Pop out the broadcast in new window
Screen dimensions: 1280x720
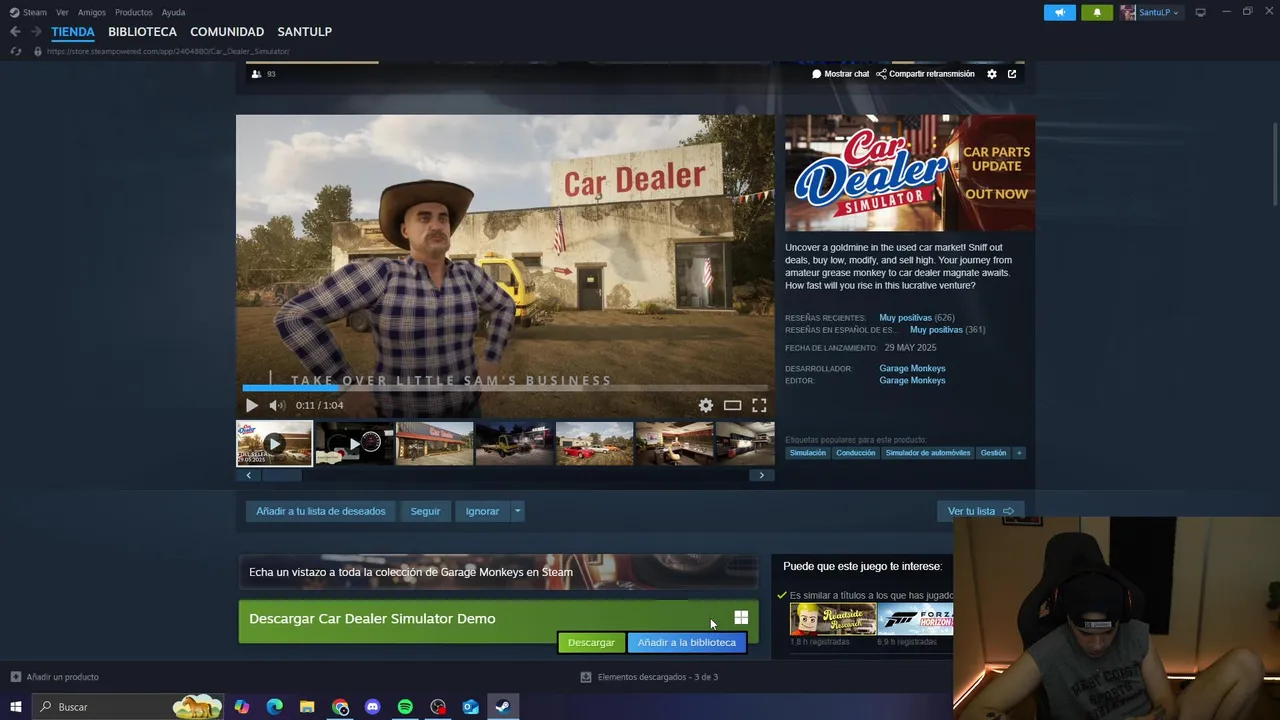coord(1012,74)
